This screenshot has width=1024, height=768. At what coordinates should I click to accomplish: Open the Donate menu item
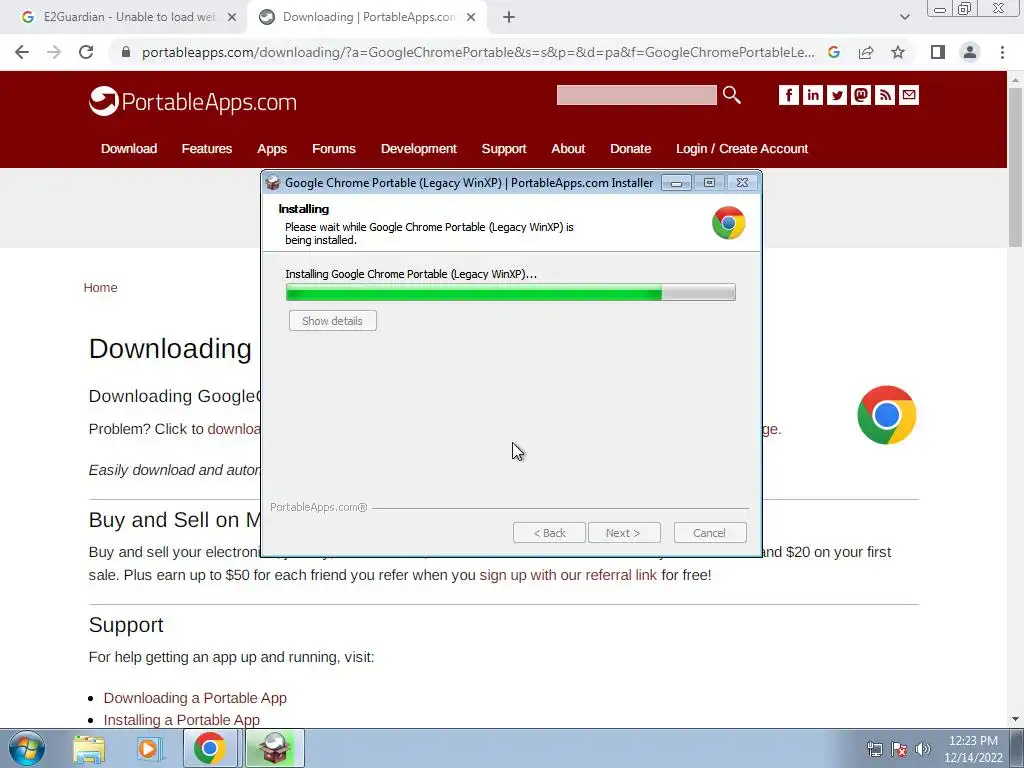click(630, 149)
